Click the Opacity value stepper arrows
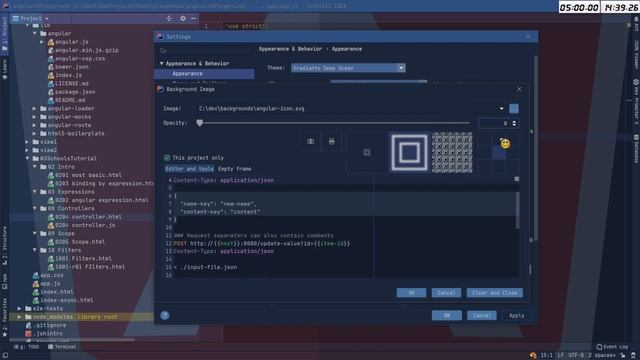Image resolution: width=640 pixels, height=360 pixels. [514, 123]
